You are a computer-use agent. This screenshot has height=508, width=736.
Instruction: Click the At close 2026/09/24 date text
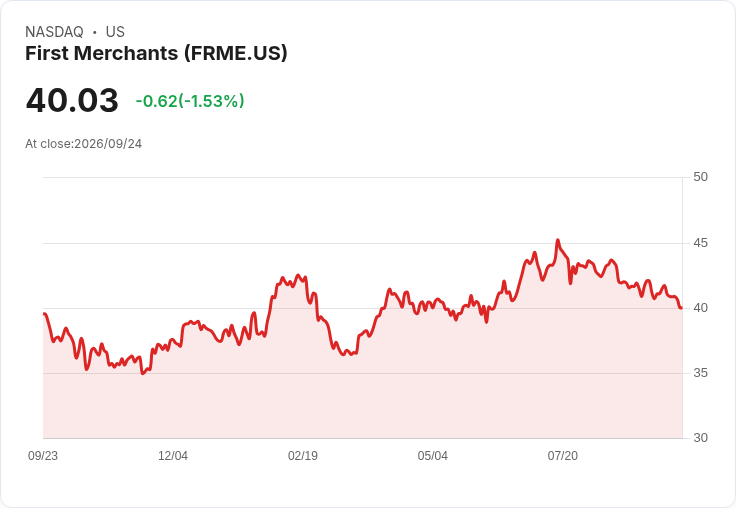point(84,144)
